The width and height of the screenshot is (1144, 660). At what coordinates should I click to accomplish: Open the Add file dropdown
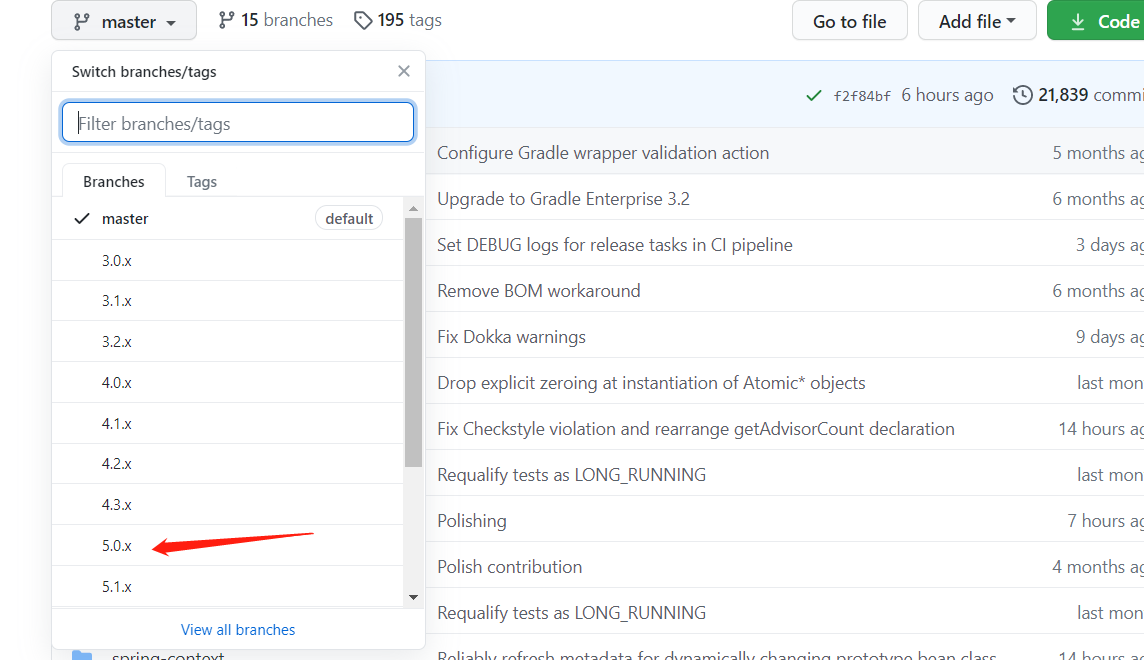pyautogui.click(x=977, y=20)
